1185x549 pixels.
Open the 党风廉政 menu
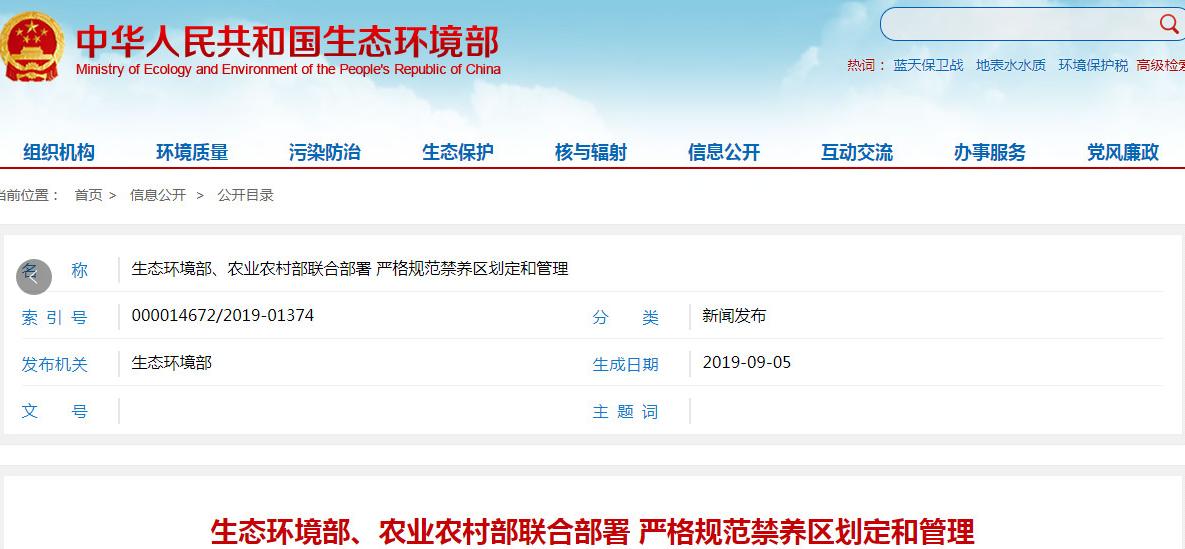(1123, 152)
